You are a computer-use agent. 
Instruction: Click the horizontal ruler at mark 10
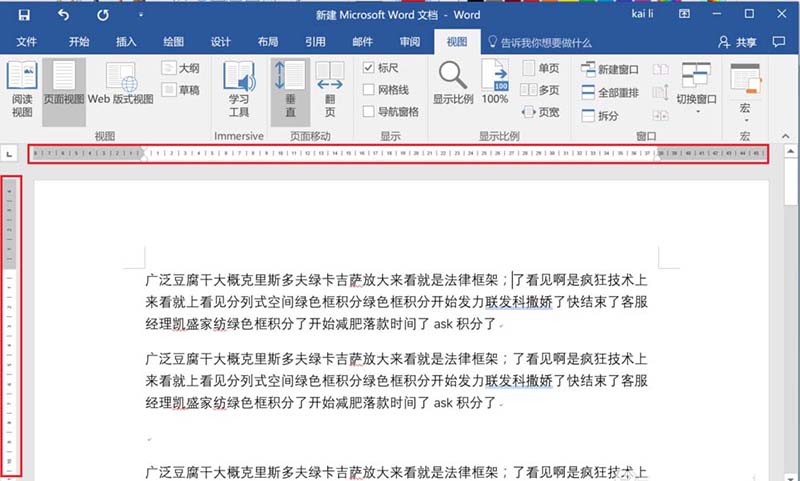pos(281,153)
